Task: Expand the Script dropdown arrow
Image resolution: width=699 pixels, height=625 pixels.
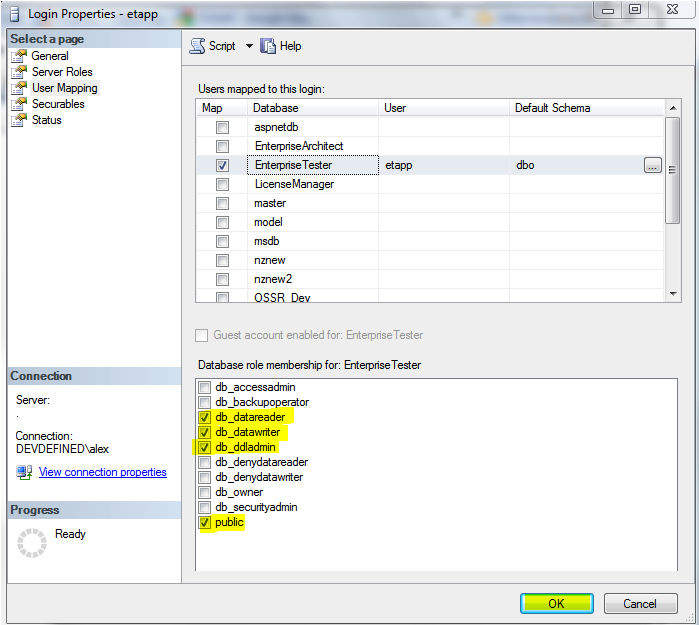Action: tap(249, 46)
